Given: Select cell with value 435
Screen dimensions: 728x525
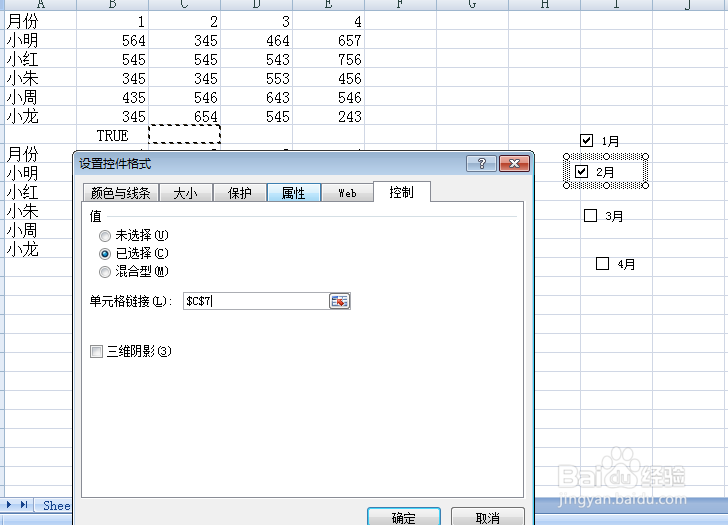Looking at the screenshot, I should pyautogui.click(x=112, y=97).
